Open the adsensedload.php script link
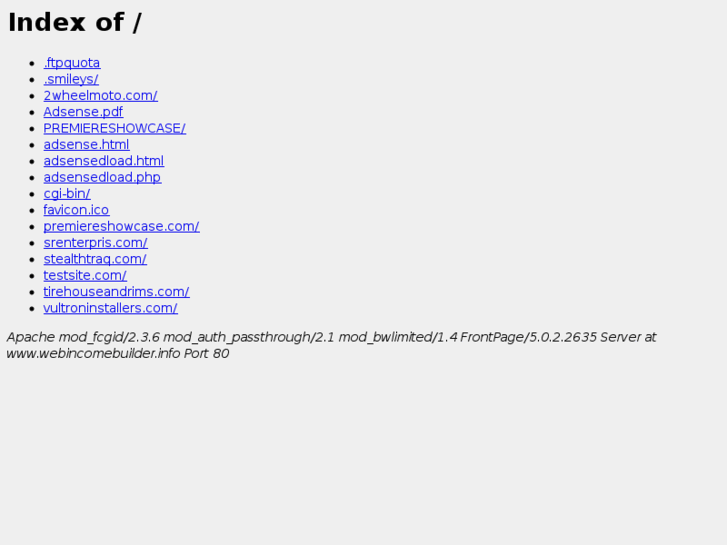Viewport: 727px width, 545px height. 102,177
